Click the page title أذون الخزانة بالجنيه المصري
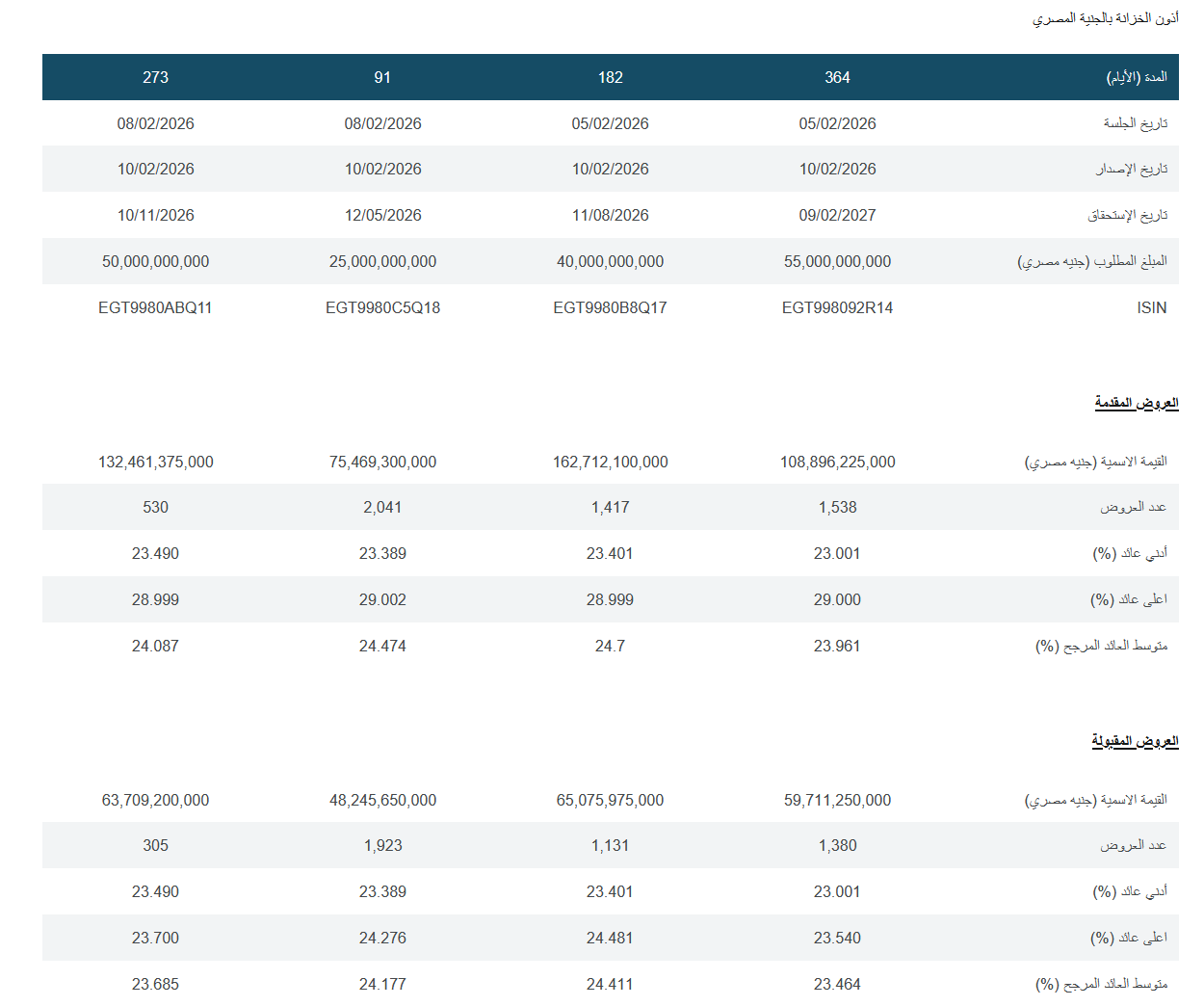Screen dimensions: 1204x1006 [1105, 18]
